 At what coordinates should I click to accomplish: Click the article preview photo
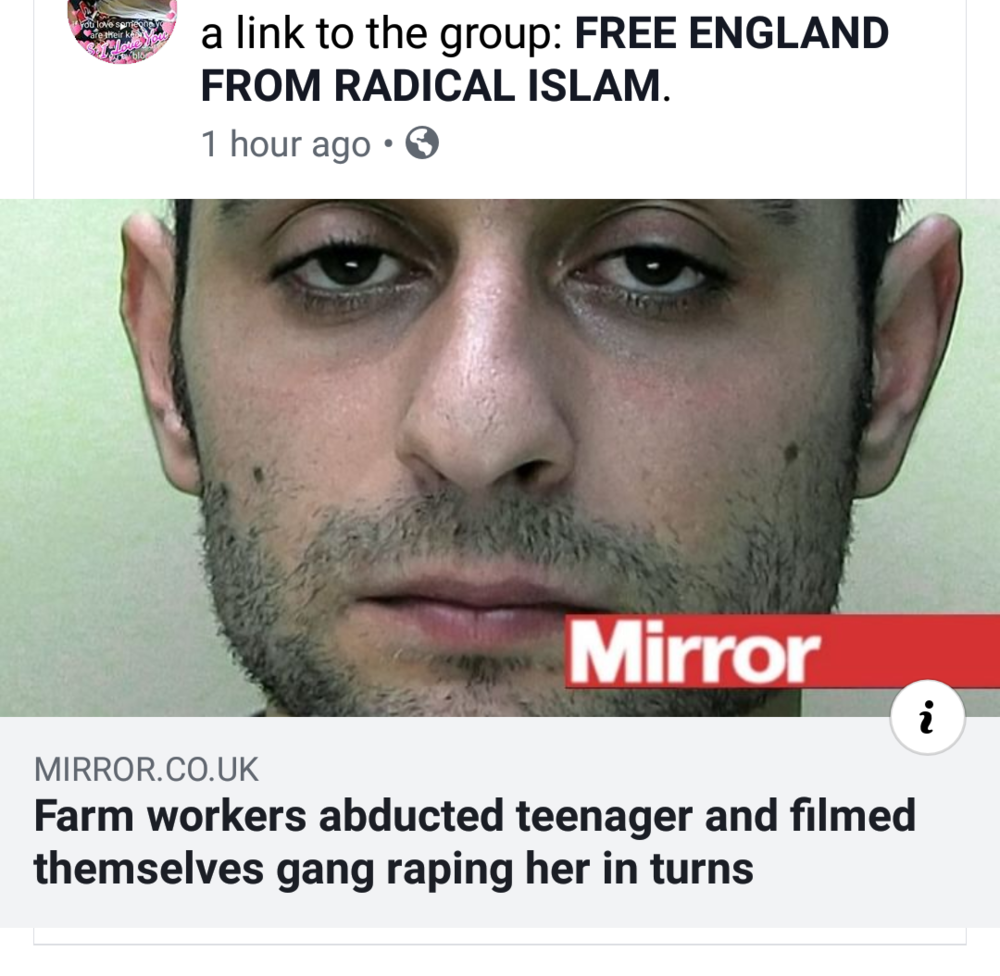(500, 457)
